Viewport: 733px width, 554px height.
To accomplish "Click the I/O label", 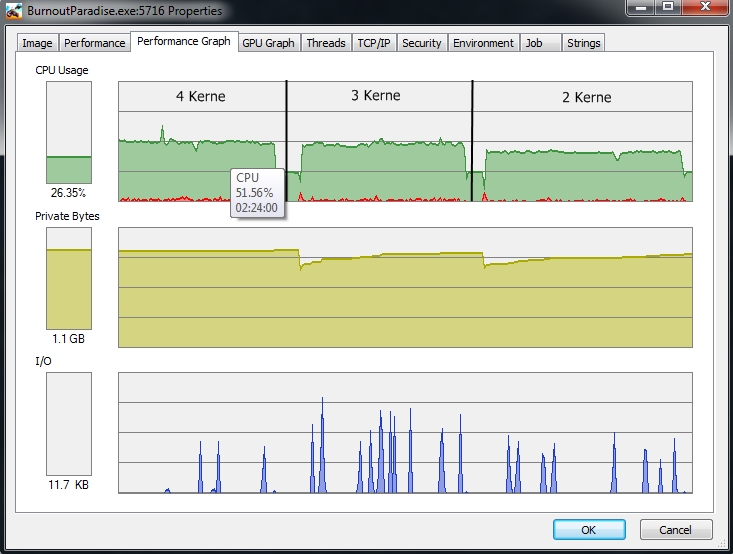I will point(43,361).
